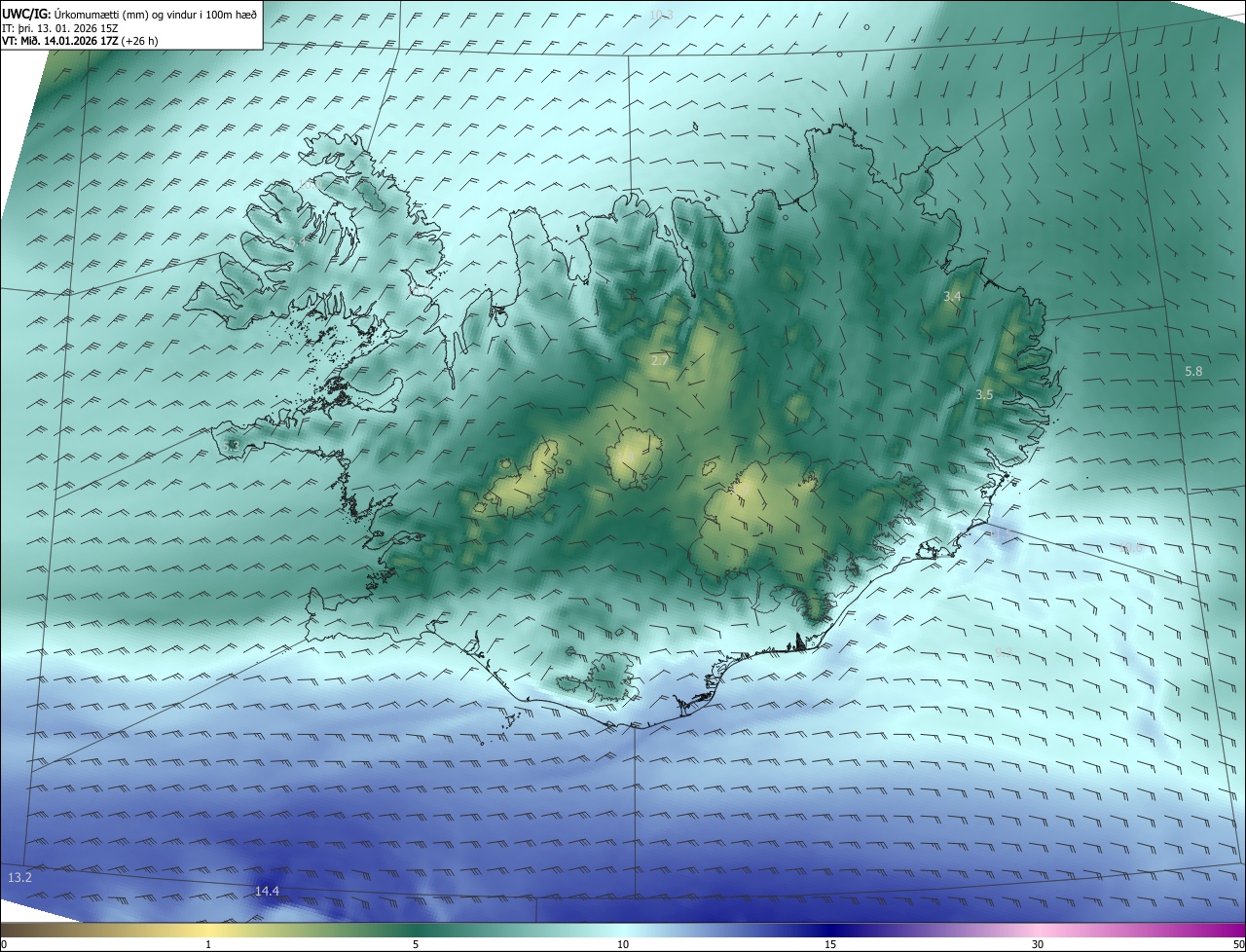Viewport: 1246px width, 952px height.
Task: Click the 5.3 value label on the western peninsula
Action: [x=231, y=446]
